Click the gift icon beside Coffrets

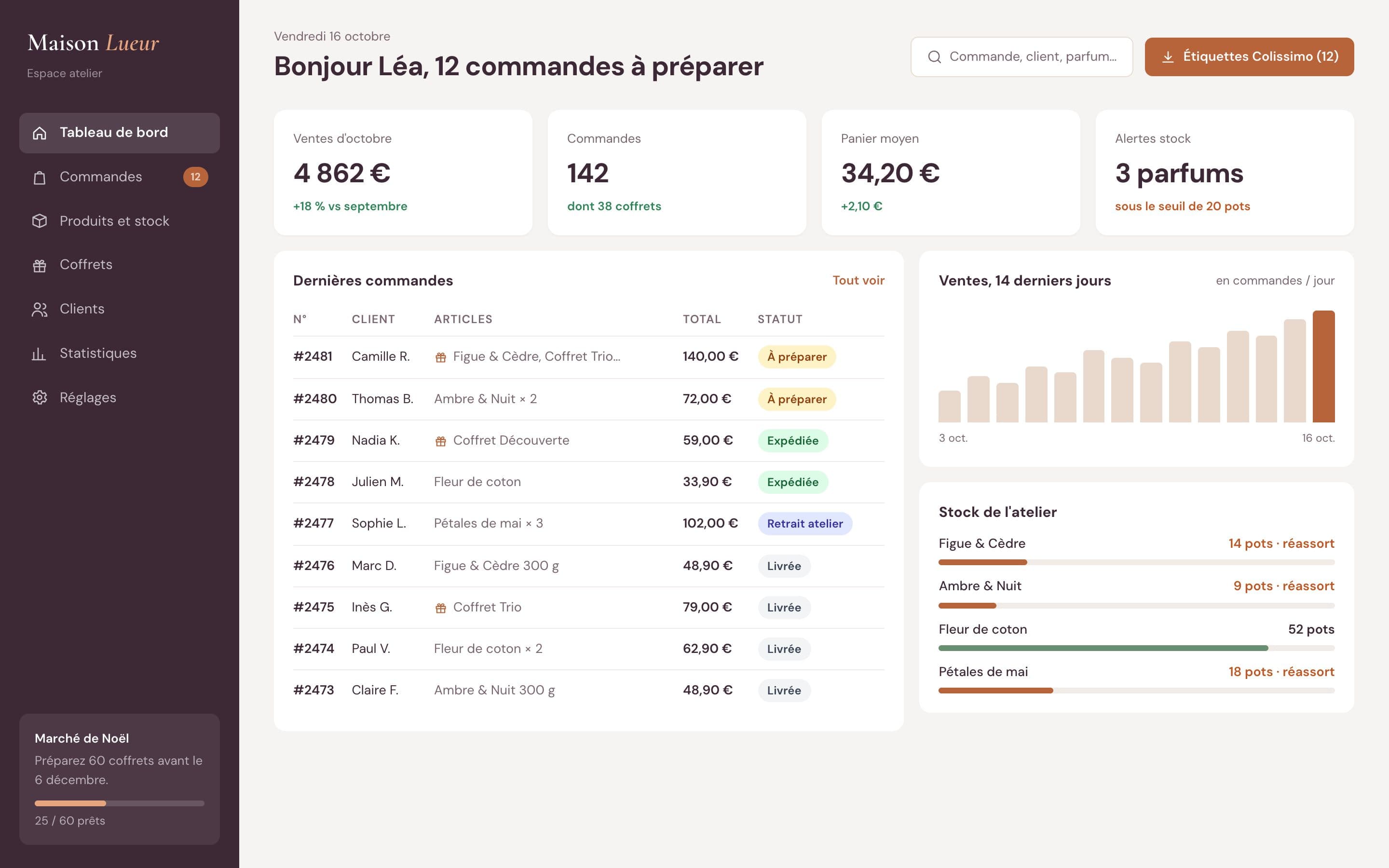tap(39, 265)
